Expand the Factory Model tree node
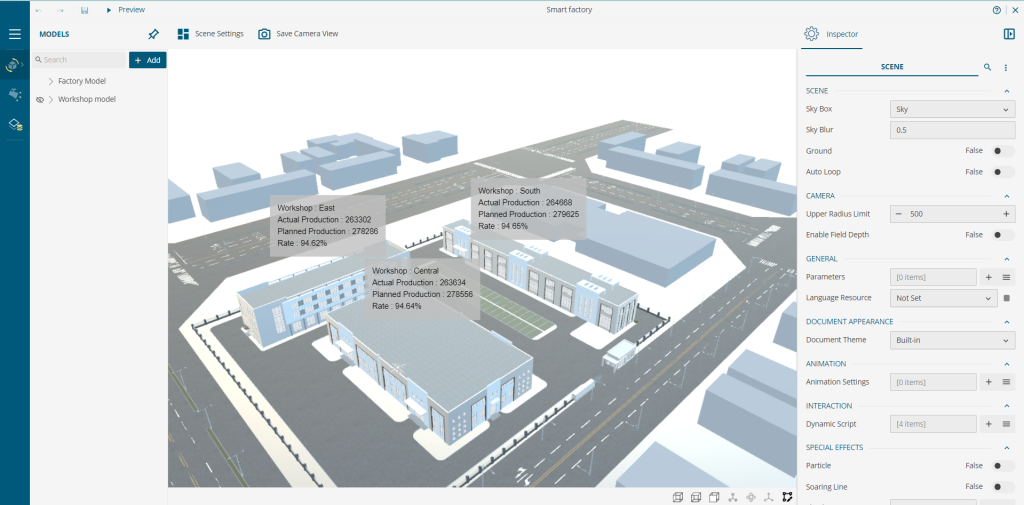Image resolution: width=1024 pixels, height=505 pixels. (x=50, y=81)
